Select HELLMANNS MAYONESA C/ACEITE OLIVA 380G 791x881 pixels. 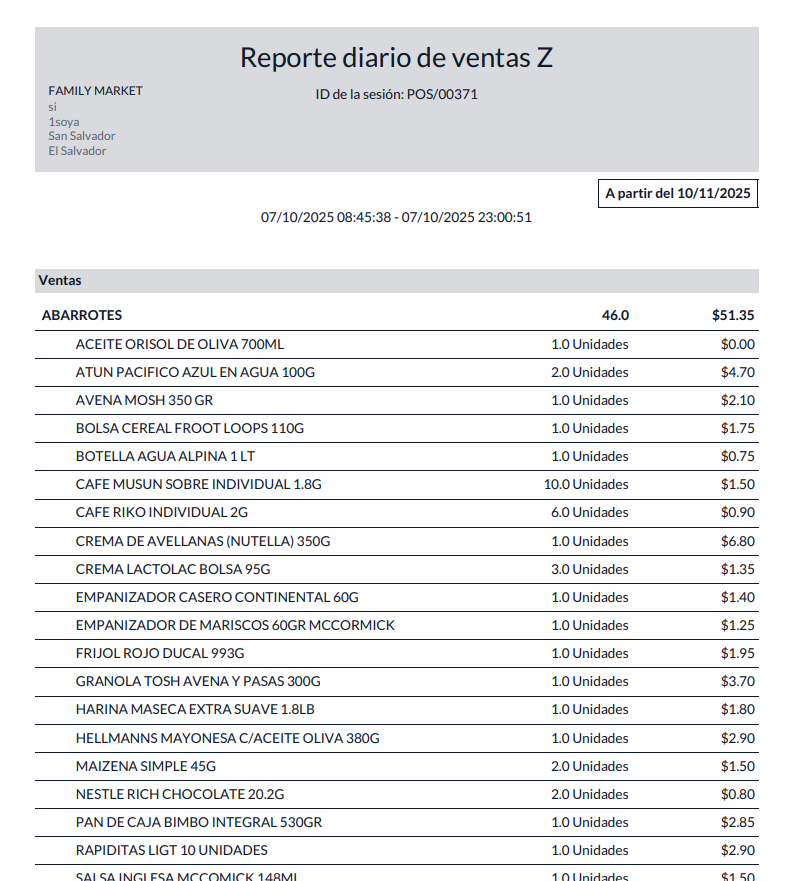click(x=227, y=738)
